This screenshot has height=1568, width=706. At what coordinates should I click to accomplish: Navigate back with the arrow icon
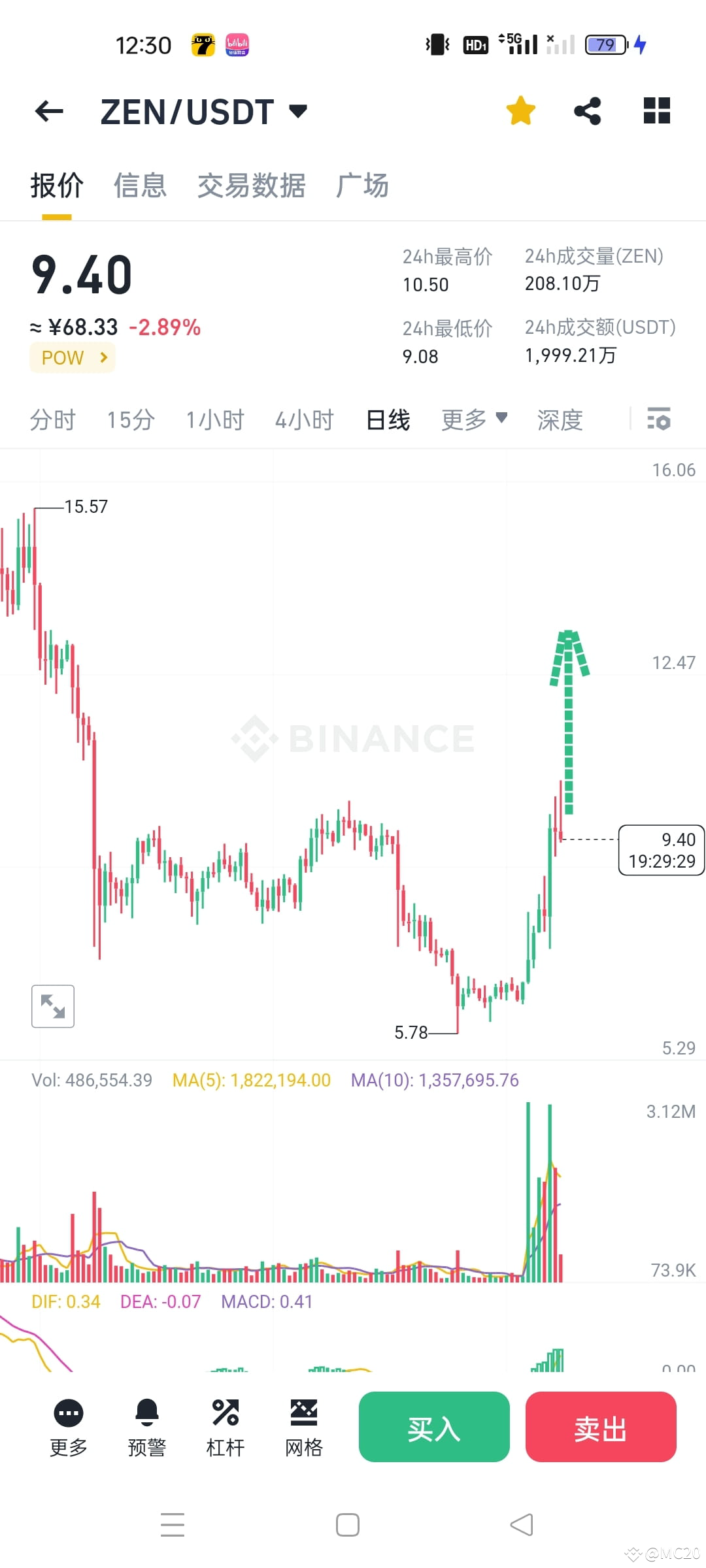coord(49,111)
